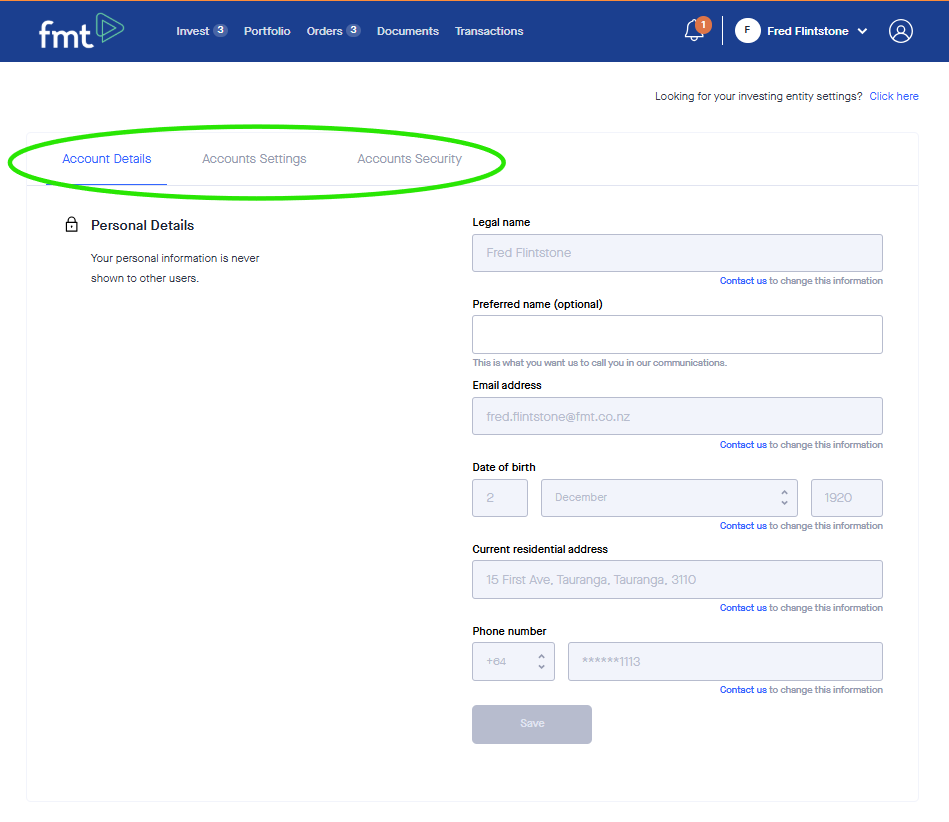Click the fmt logo in header
Image resolution: width=949 pixels, height=822 pixels.
coord(81,31)
